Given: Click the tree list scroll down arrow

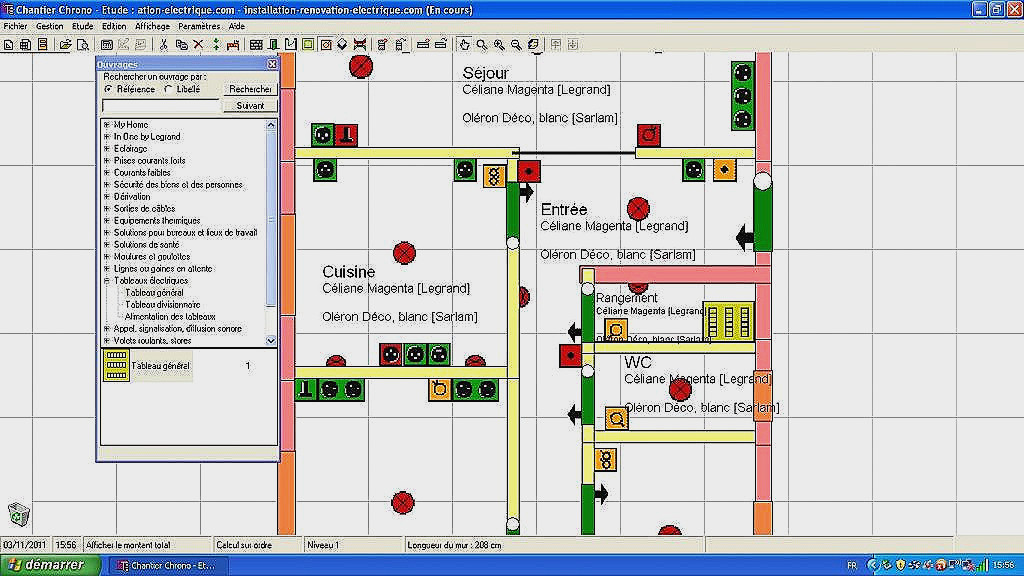Looking at the screenshot, I should (270, 340).
